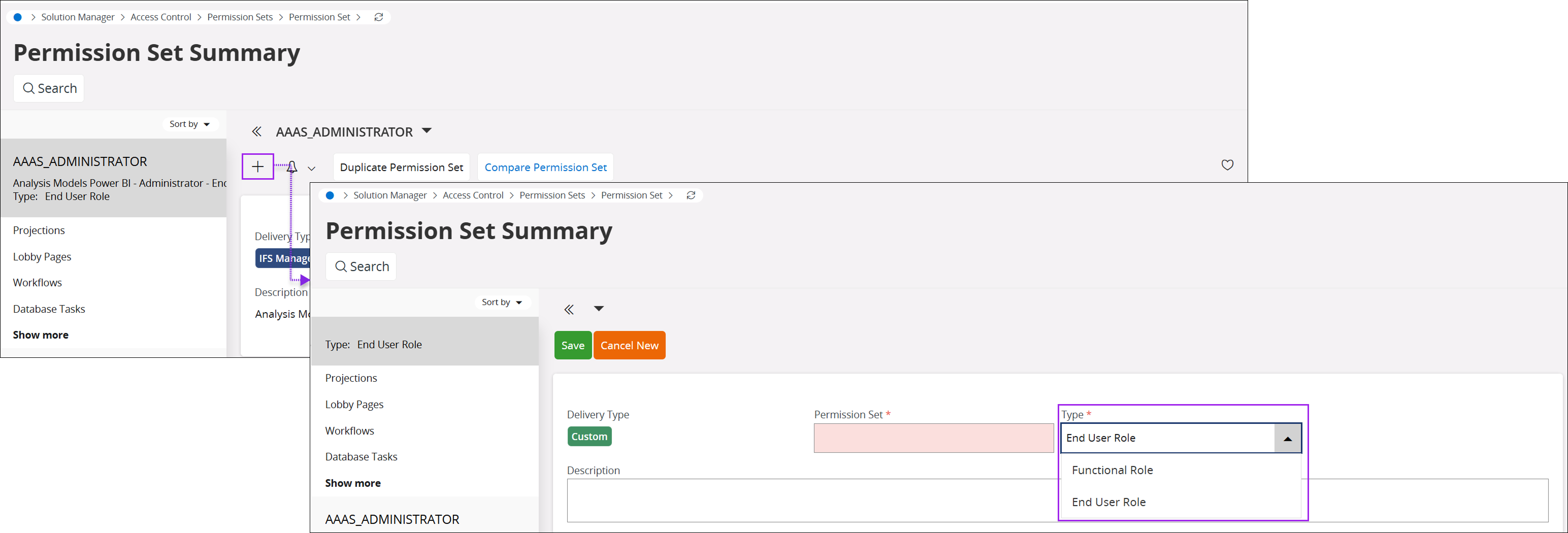1568x533 pixels.
Task: Select AAAS_ADMINISTRATOR record in back window sidebar
Action: (x=113, y=178)
